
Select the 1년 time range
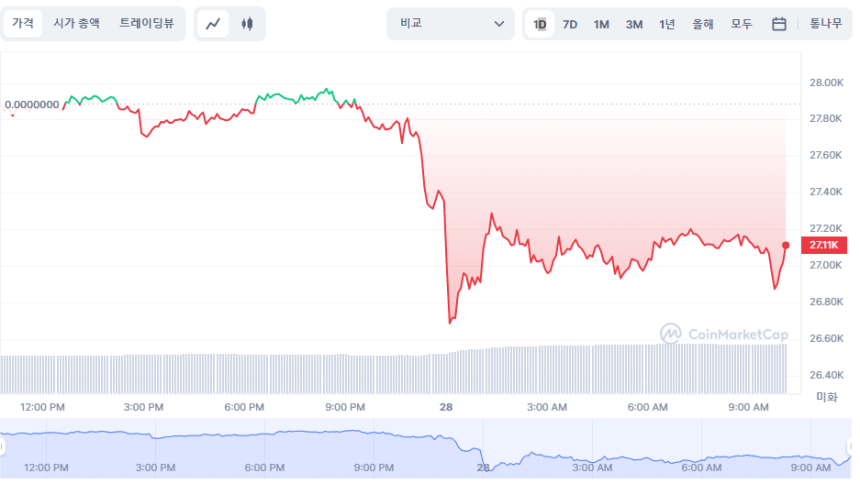[x=667, y=24]
